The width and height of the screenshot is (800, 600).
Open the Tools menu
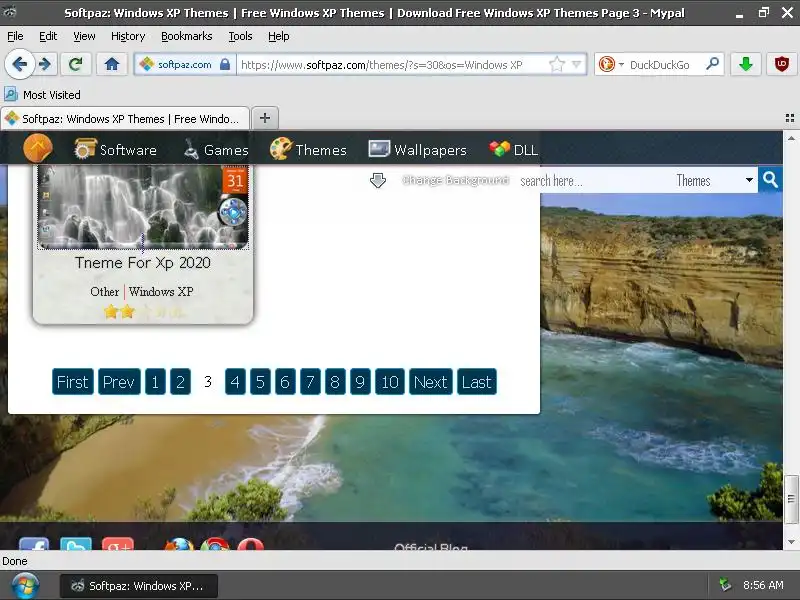pyautogui.click(x=240, y=36)
